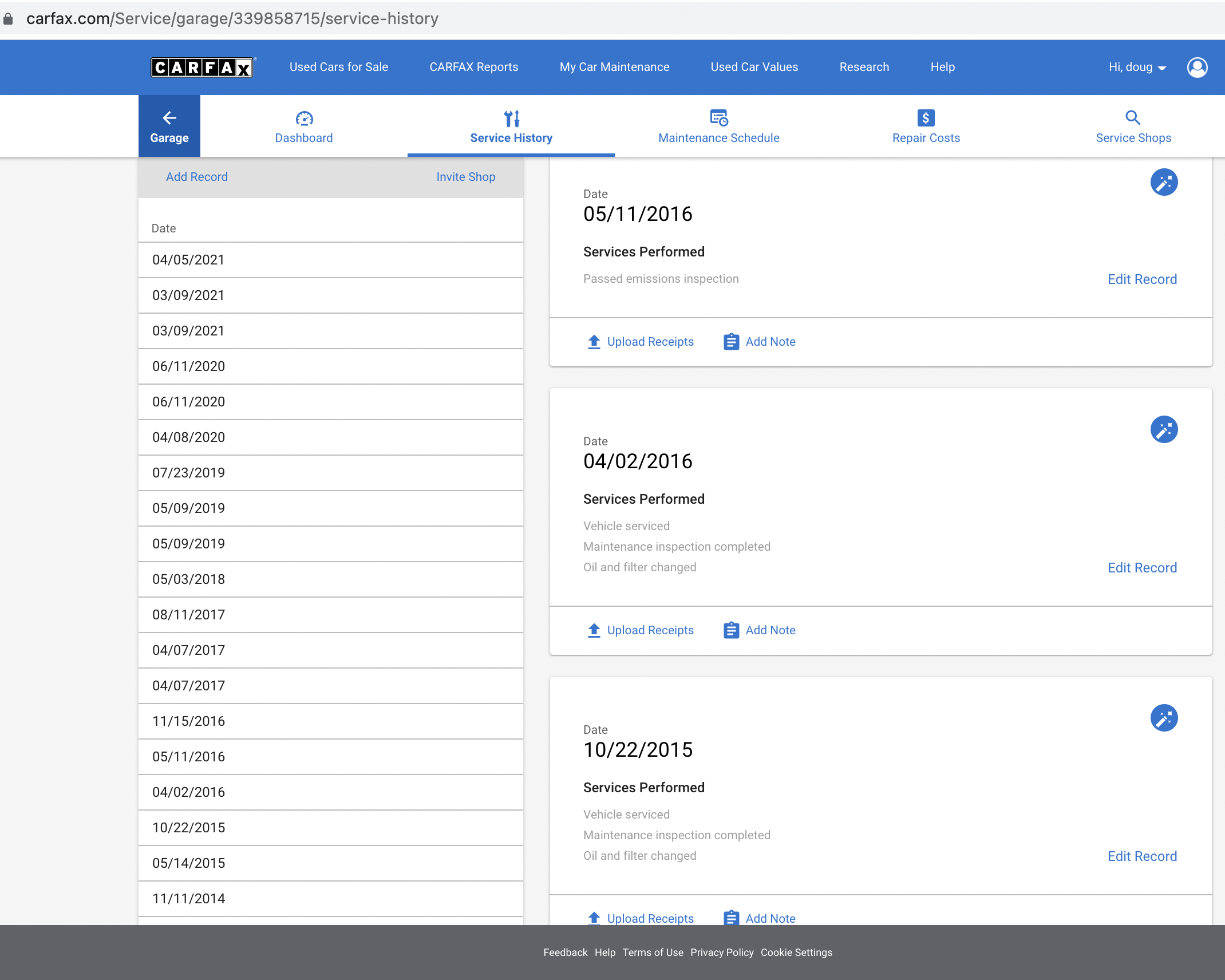The height and width of the screenshot is (980, 1225).
Task: Click the Dashboard gauge icon
Action: [x=304, y=118]
